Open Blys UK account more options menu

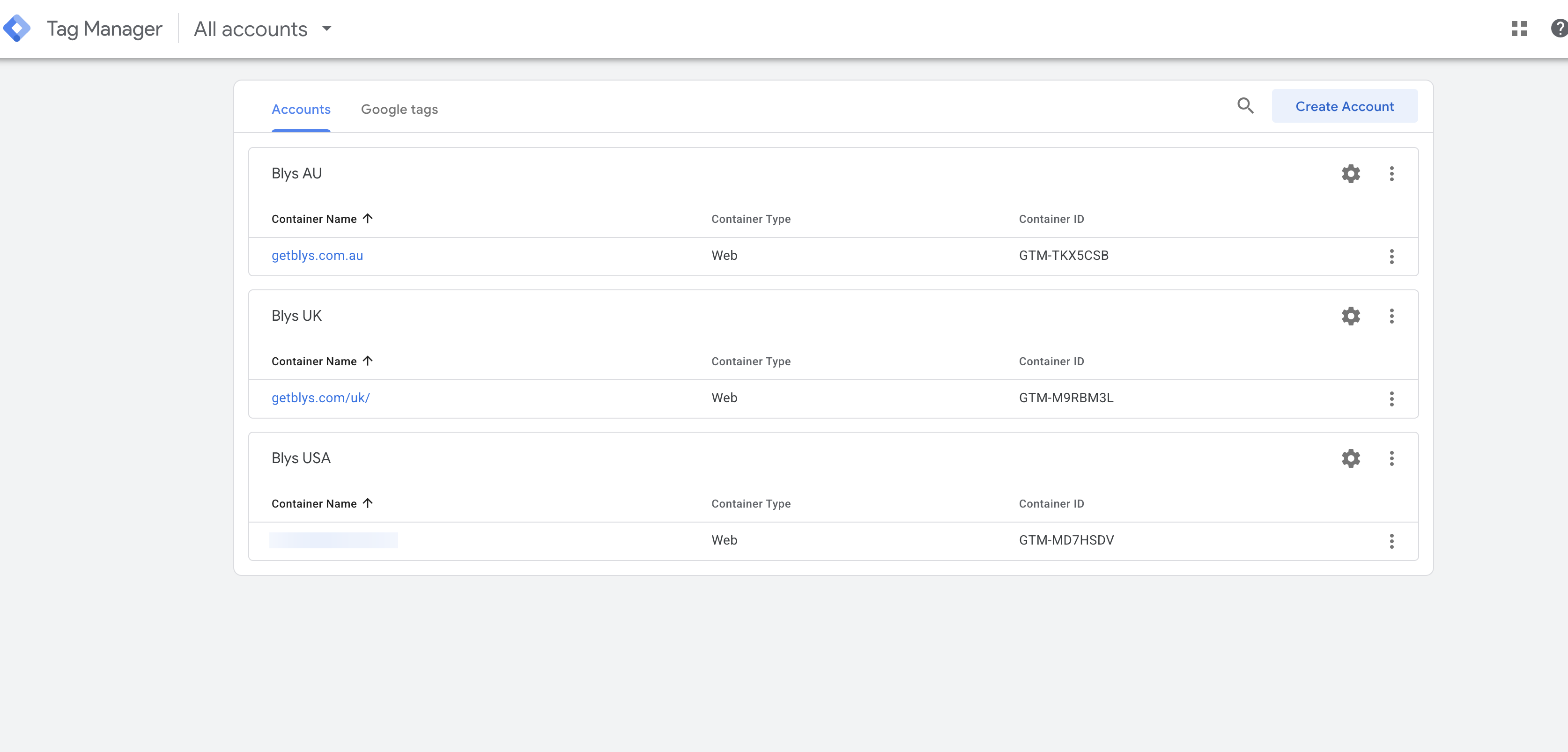point(1391,316)
